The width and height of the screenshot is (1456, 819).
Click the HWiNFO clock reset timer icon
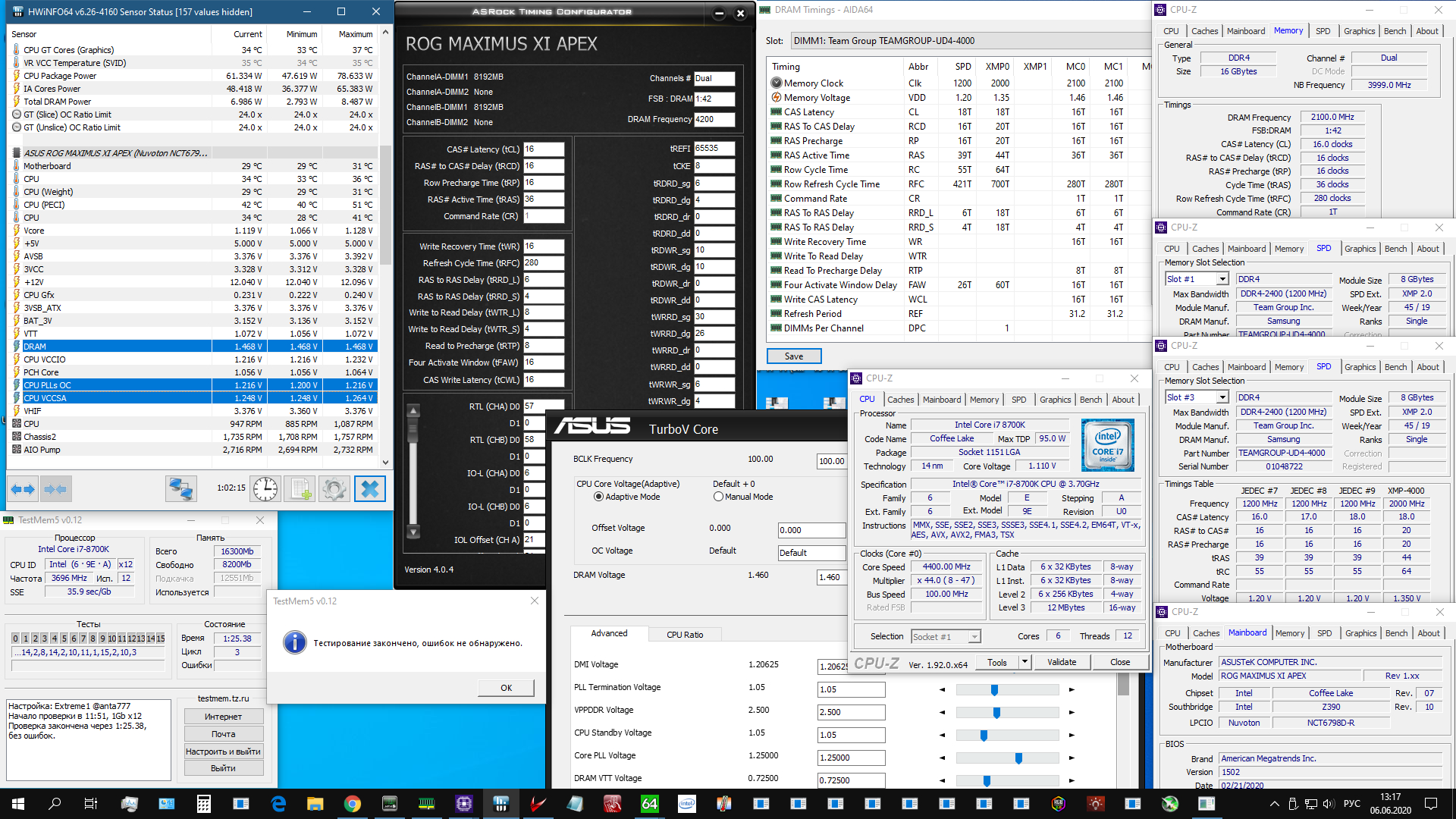[265, 489]
